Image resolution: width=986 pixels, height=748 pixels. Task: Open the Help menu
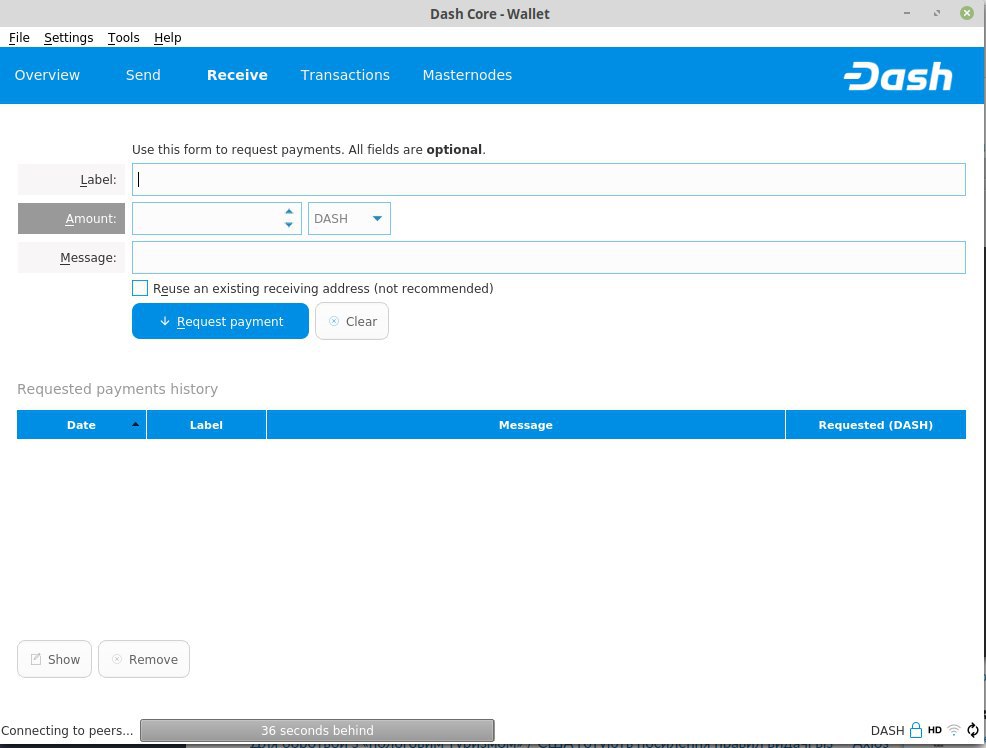coord(167,38)
